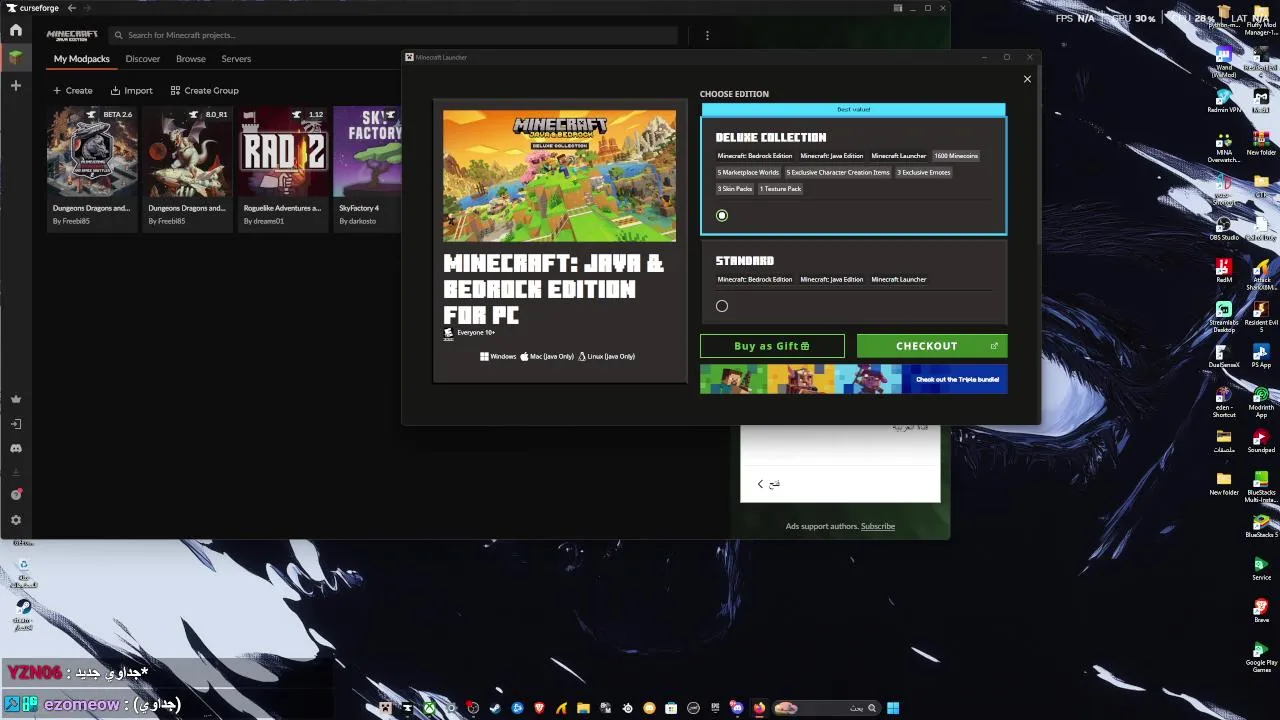Click the Create Group button
Image resolution: width=1280 pixels, height=720 pixels.
[205, 91]
